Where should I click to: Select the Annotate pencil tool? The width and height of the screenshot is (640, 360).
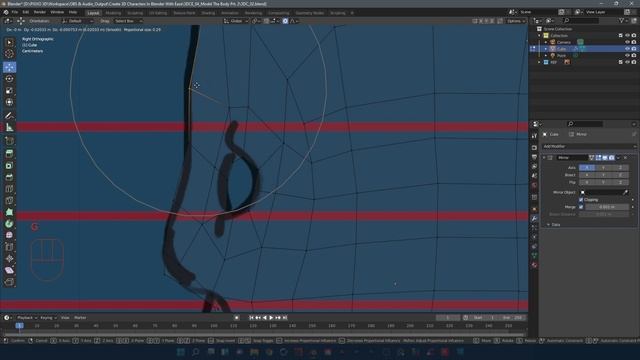coord(9,116)
